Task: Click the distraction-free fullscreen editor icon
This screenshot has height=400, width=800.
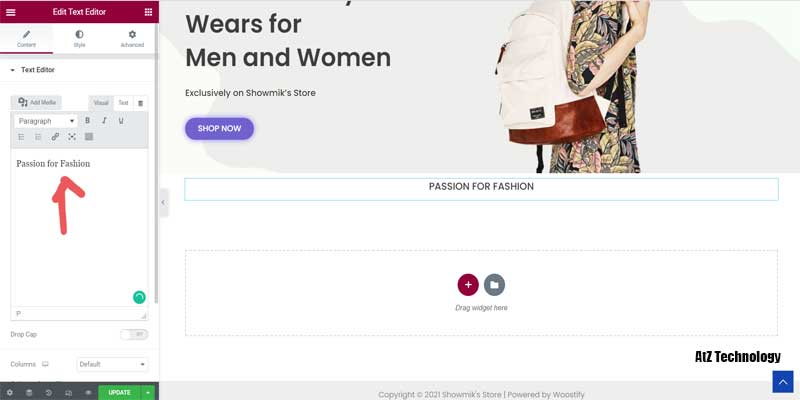Action: (72, 137)
